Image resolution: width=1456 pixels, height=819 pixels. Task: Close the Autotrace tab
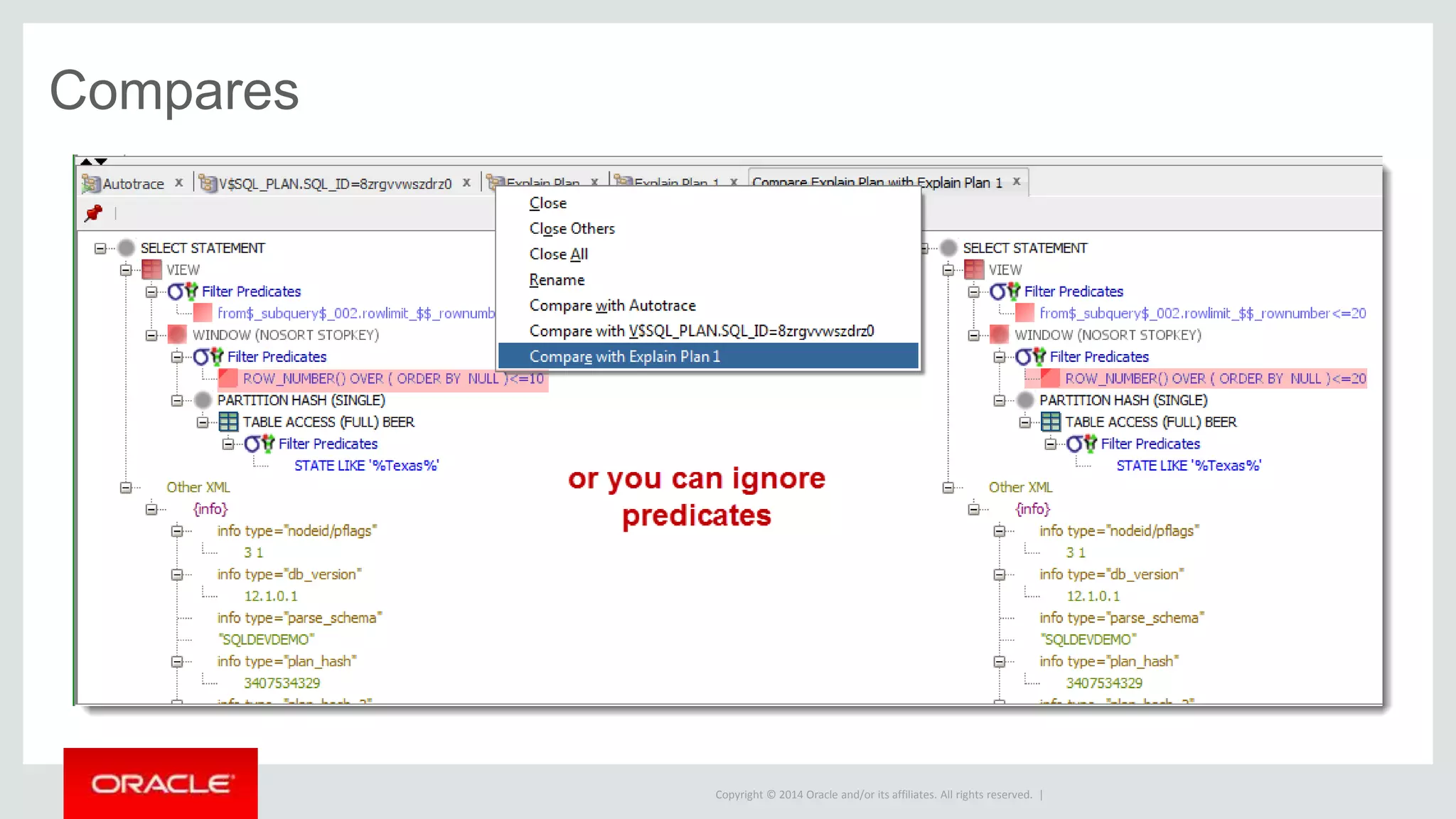(179, 183)
